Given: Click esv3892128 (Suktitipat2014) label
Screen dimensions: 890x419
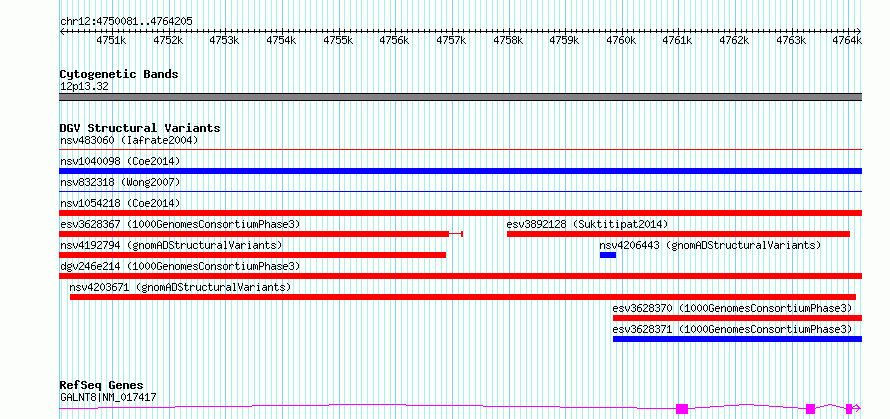Looking at the screenshot, I should click(x=587, y=224).
